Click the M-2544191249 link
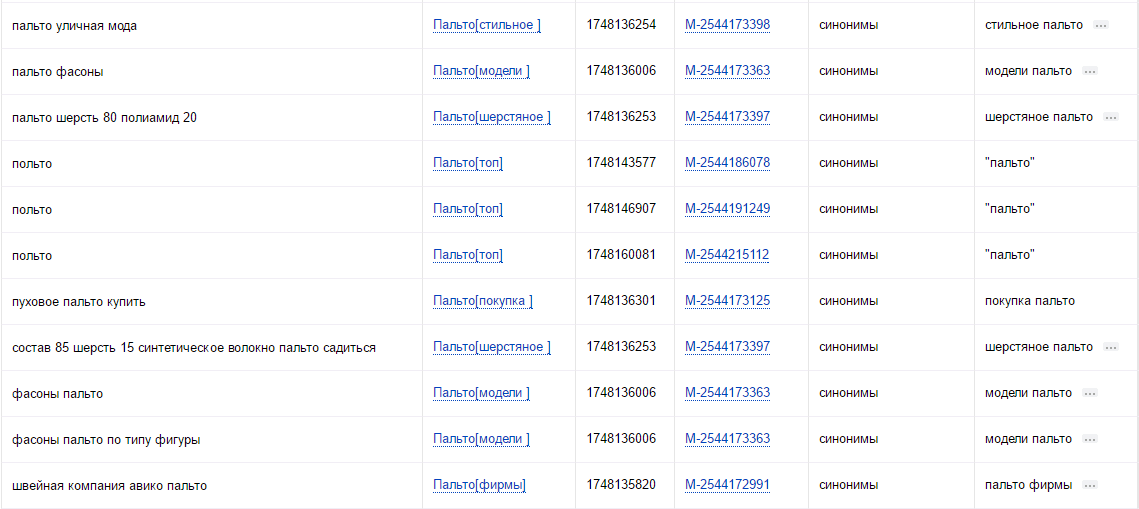 coord(727,209)
